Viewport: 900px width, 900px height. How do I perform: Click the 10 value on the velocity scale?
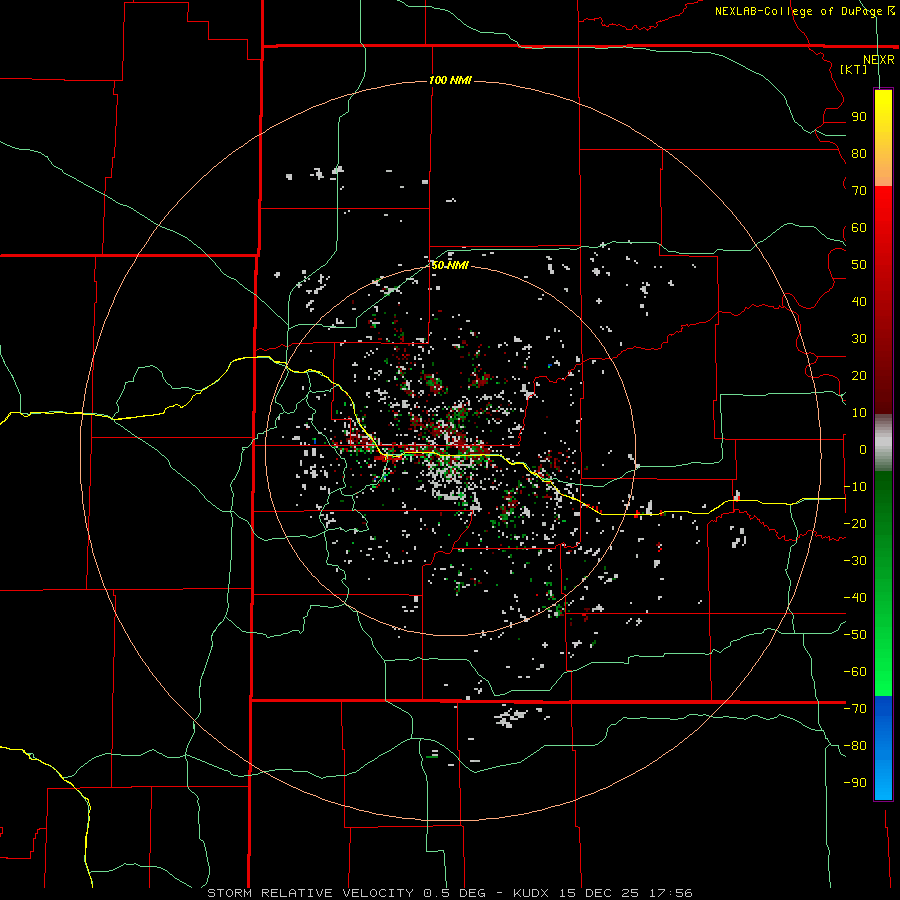[x=859, y=413]
